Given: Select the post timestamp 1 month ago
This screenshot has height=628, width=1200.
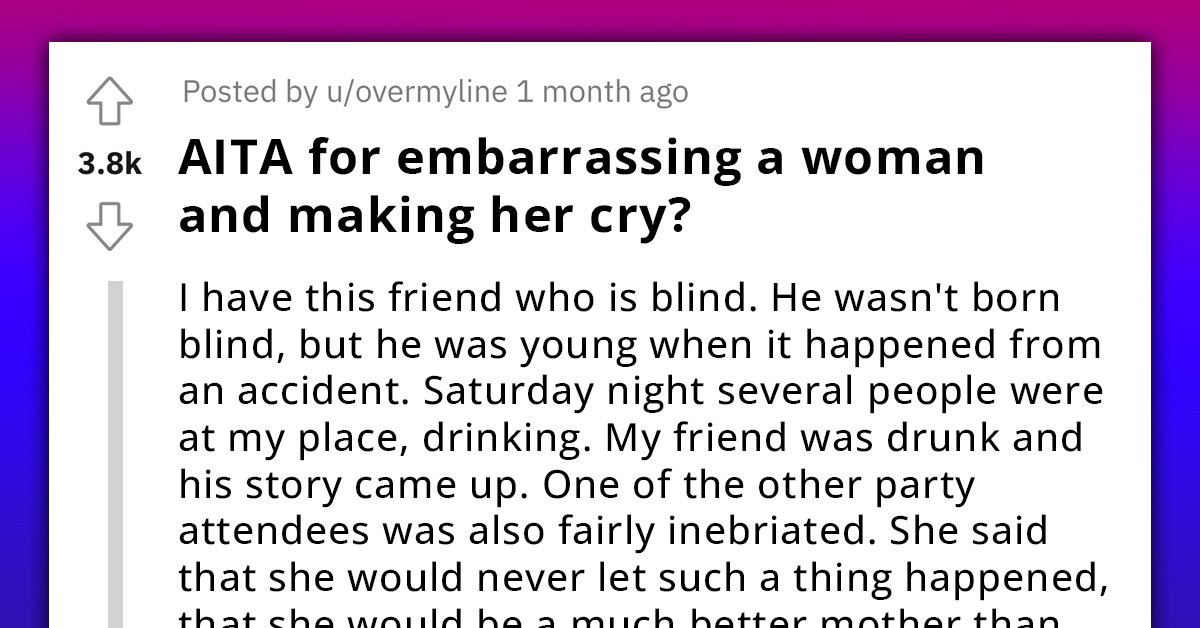Looking at the screenshot, I should click(x=600, y=91).
